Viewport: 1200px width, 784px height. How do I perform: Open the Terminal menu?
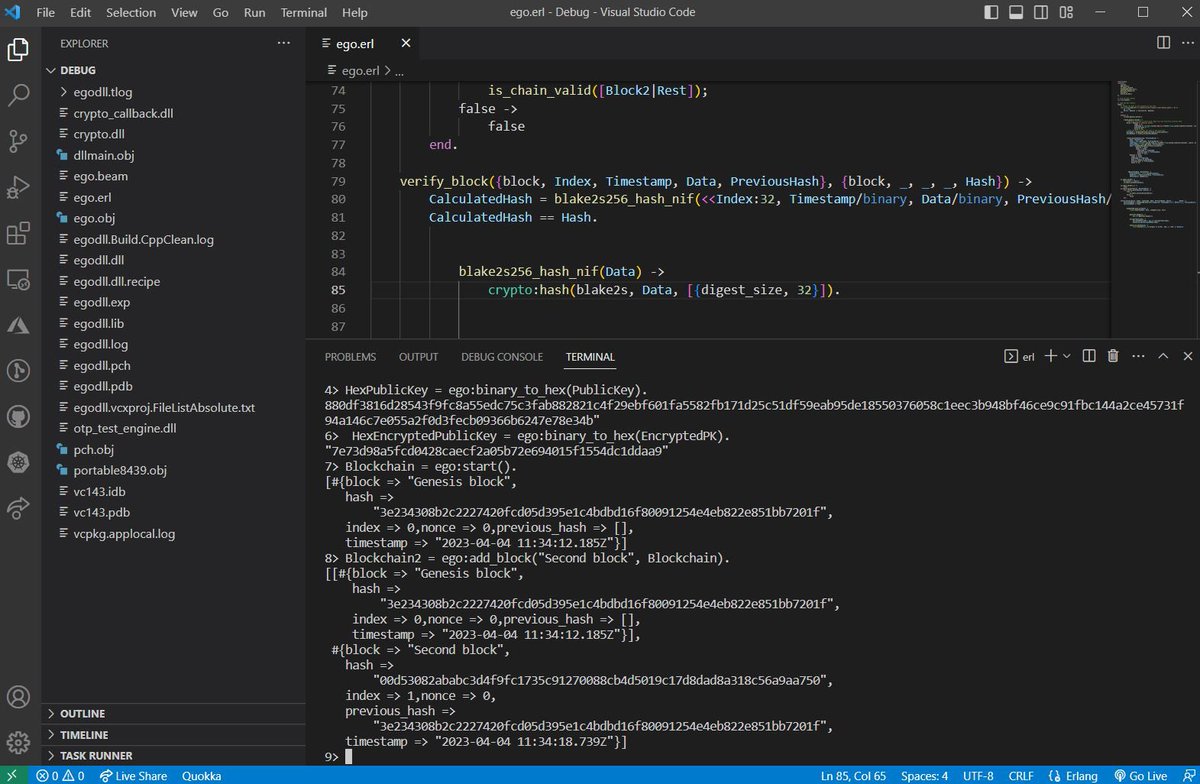[x=304, y=13]
